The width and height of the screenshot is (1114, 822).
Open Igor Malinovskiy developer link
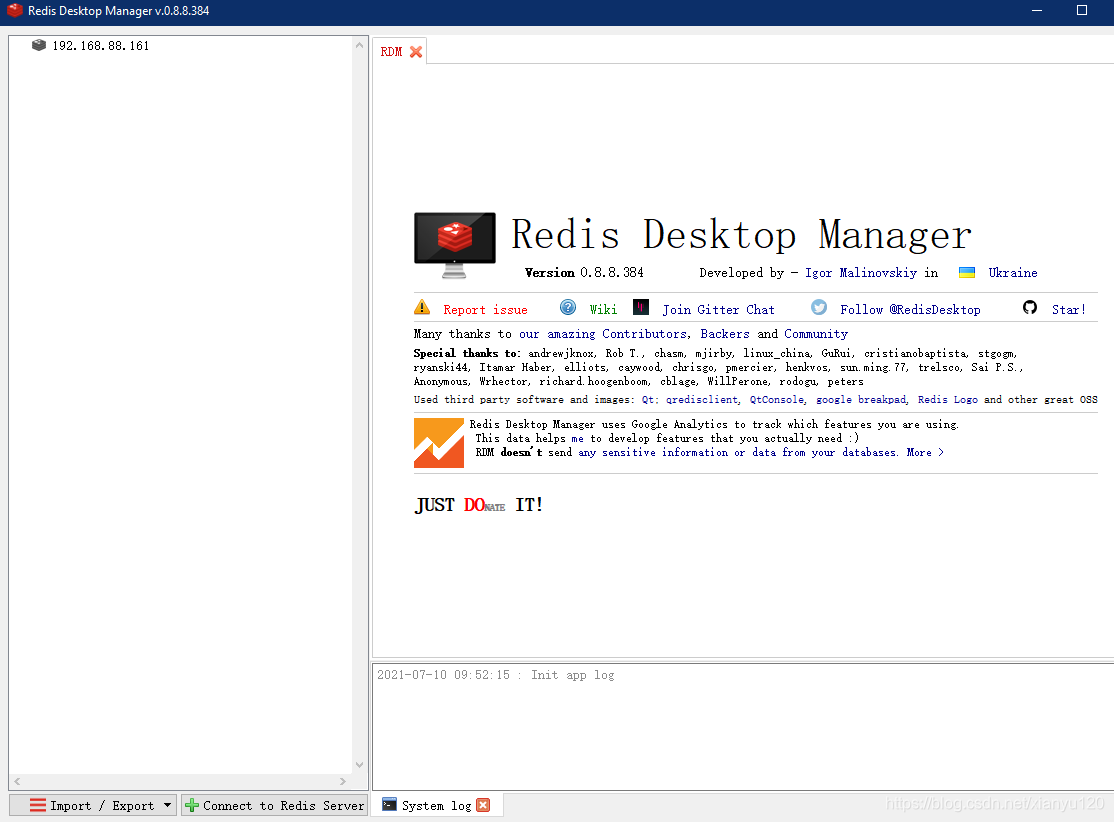(x=860, y=273)
